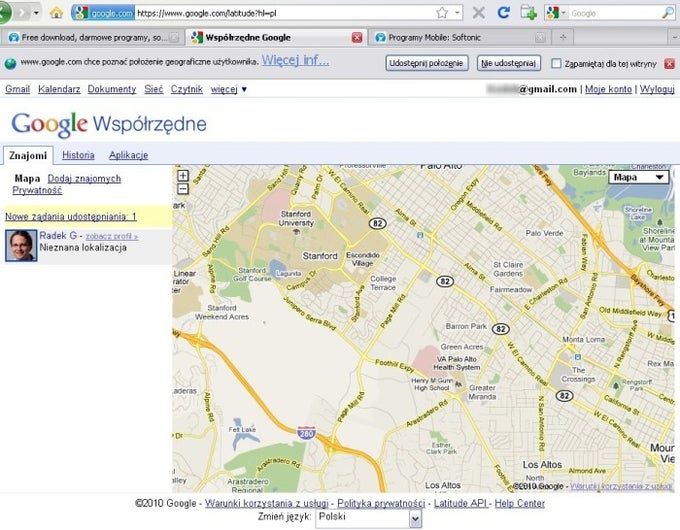This screenshot has width=680, height=530.
Task: Click the URL address field
Action: pos(284,13)
